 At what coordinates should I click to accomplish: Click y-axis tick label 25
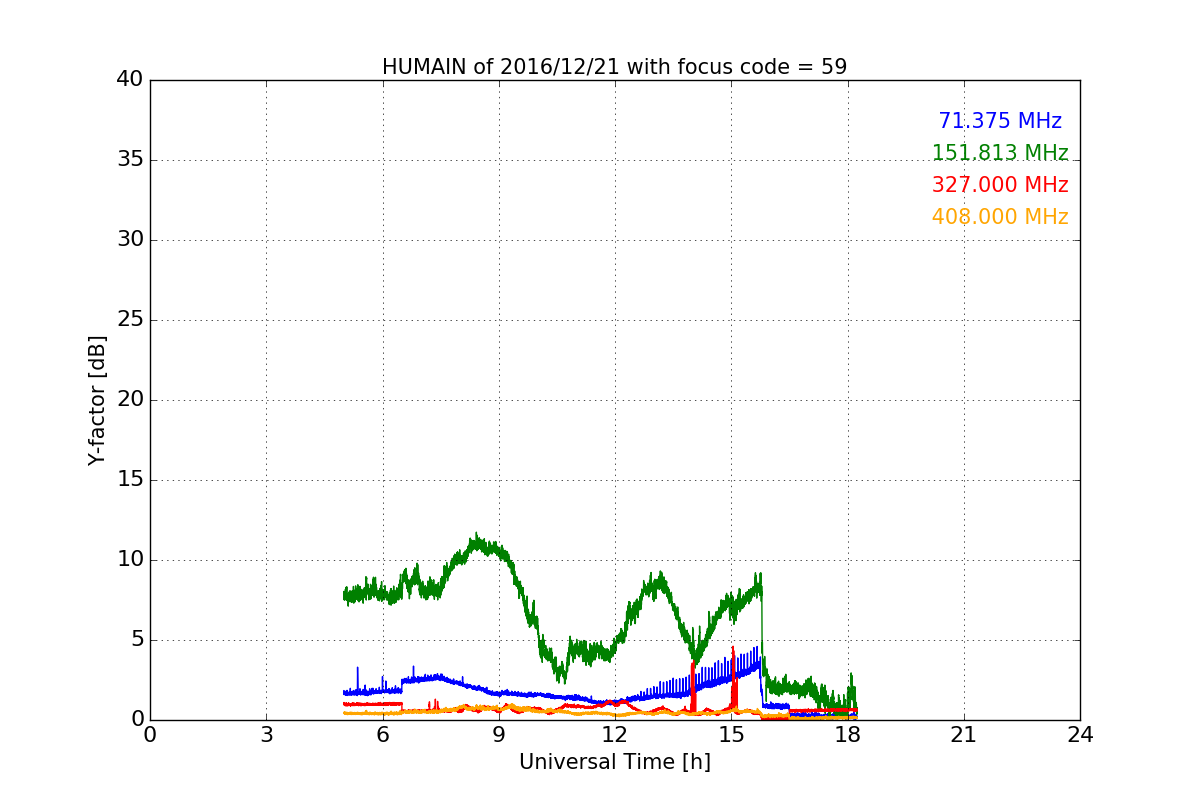point(130,320)
